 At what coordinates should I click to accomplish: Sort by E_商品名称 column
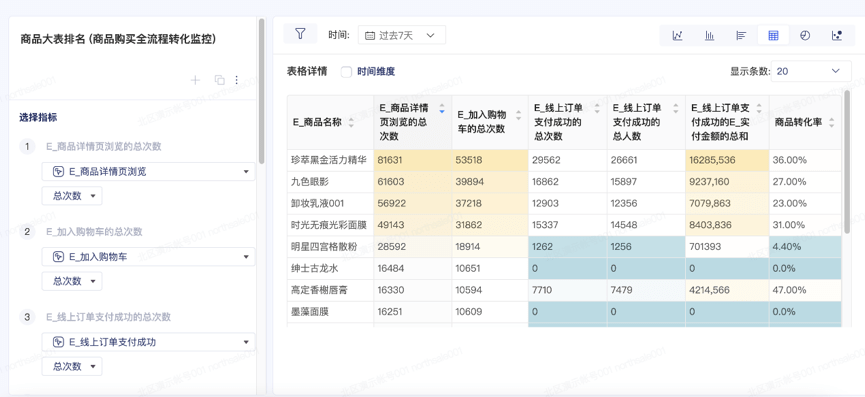[351, 122]
